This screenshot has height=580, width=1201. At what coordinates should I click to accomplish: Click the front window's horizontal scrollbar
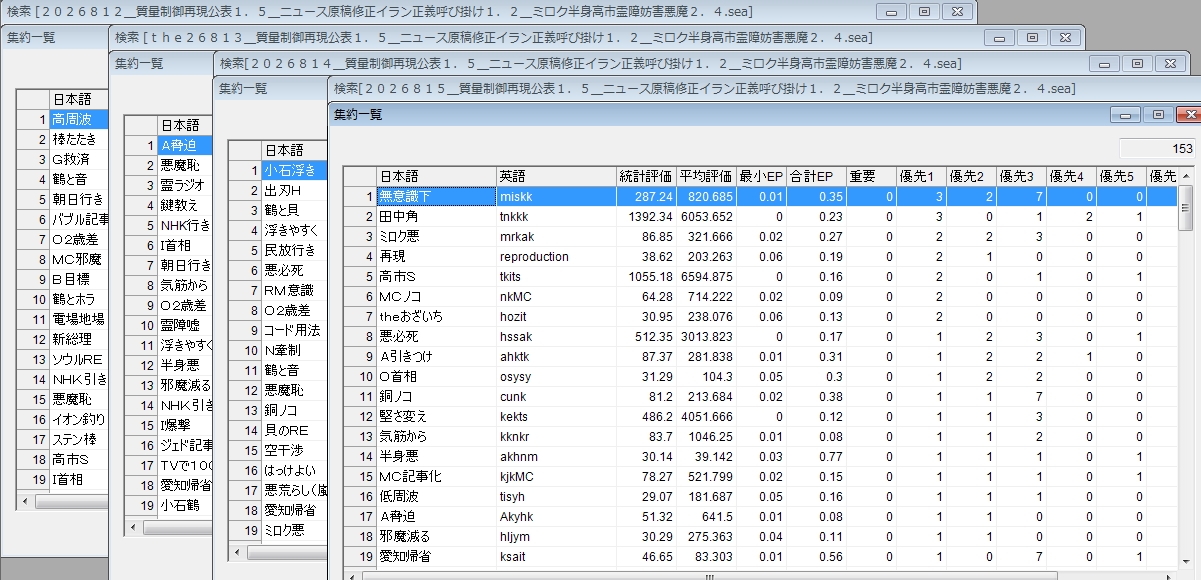pos(760,576)
